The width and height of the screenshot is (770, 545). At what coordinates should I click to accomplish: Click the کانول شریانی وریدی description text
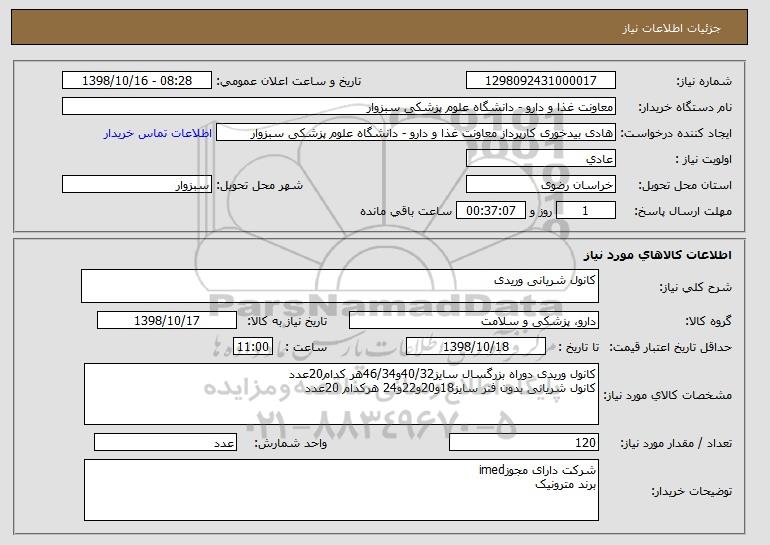[x=545, y=280]
